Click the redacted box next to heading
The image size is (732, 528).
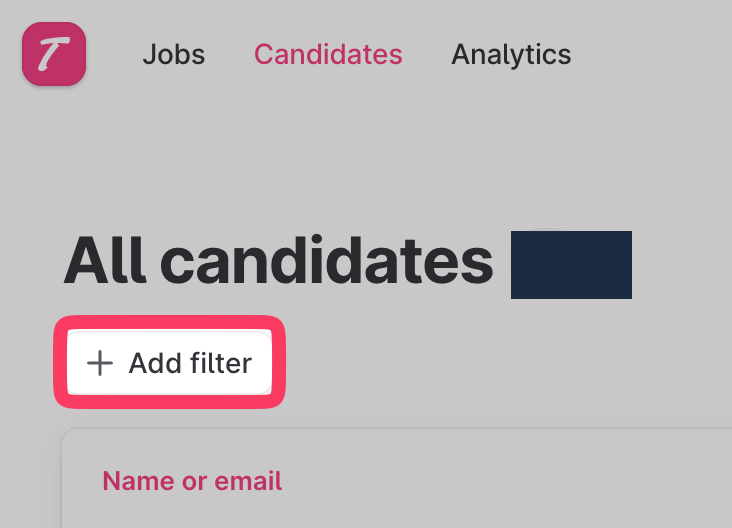571,264
